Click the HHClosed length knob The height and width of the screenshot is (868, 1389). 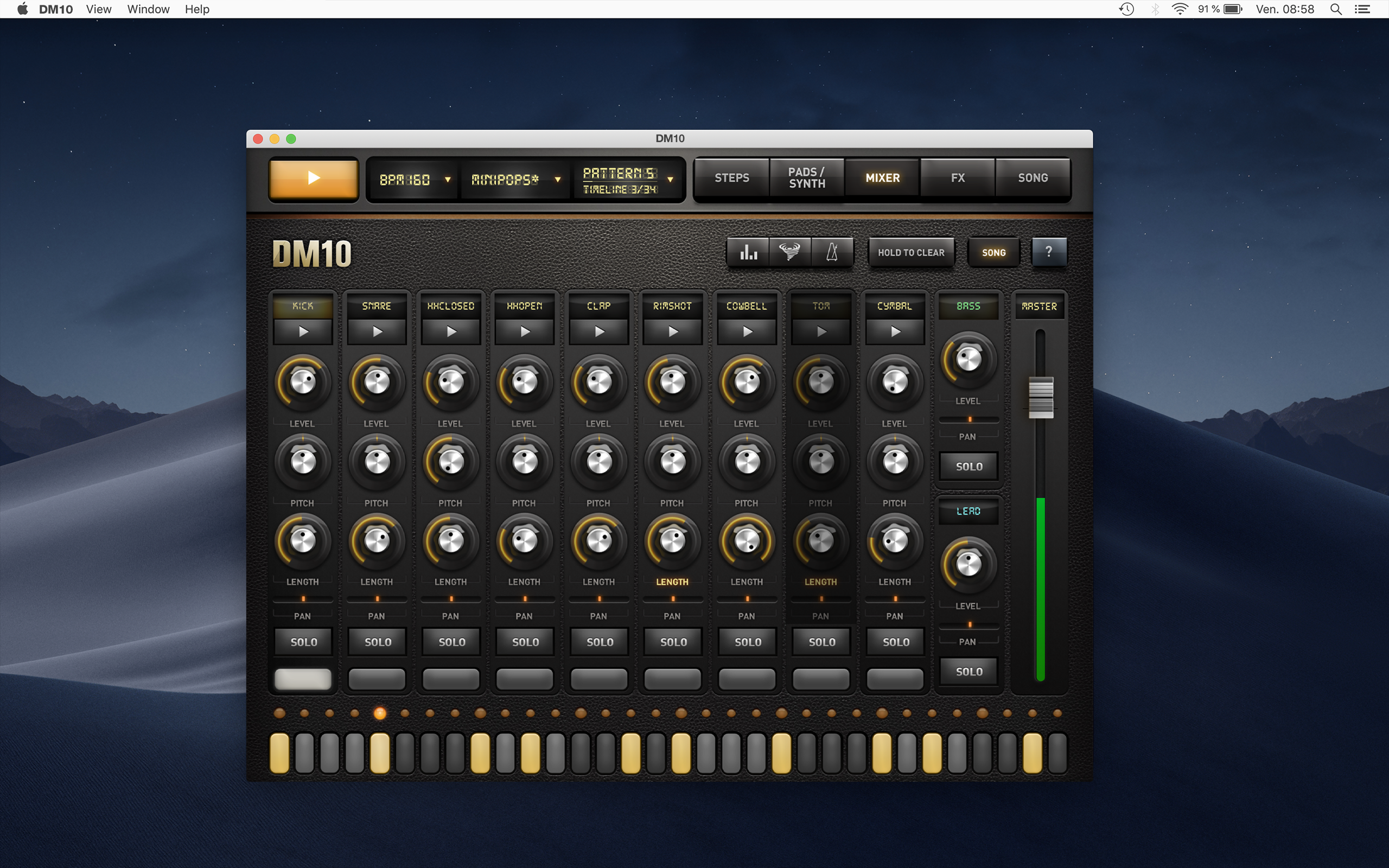450,540
